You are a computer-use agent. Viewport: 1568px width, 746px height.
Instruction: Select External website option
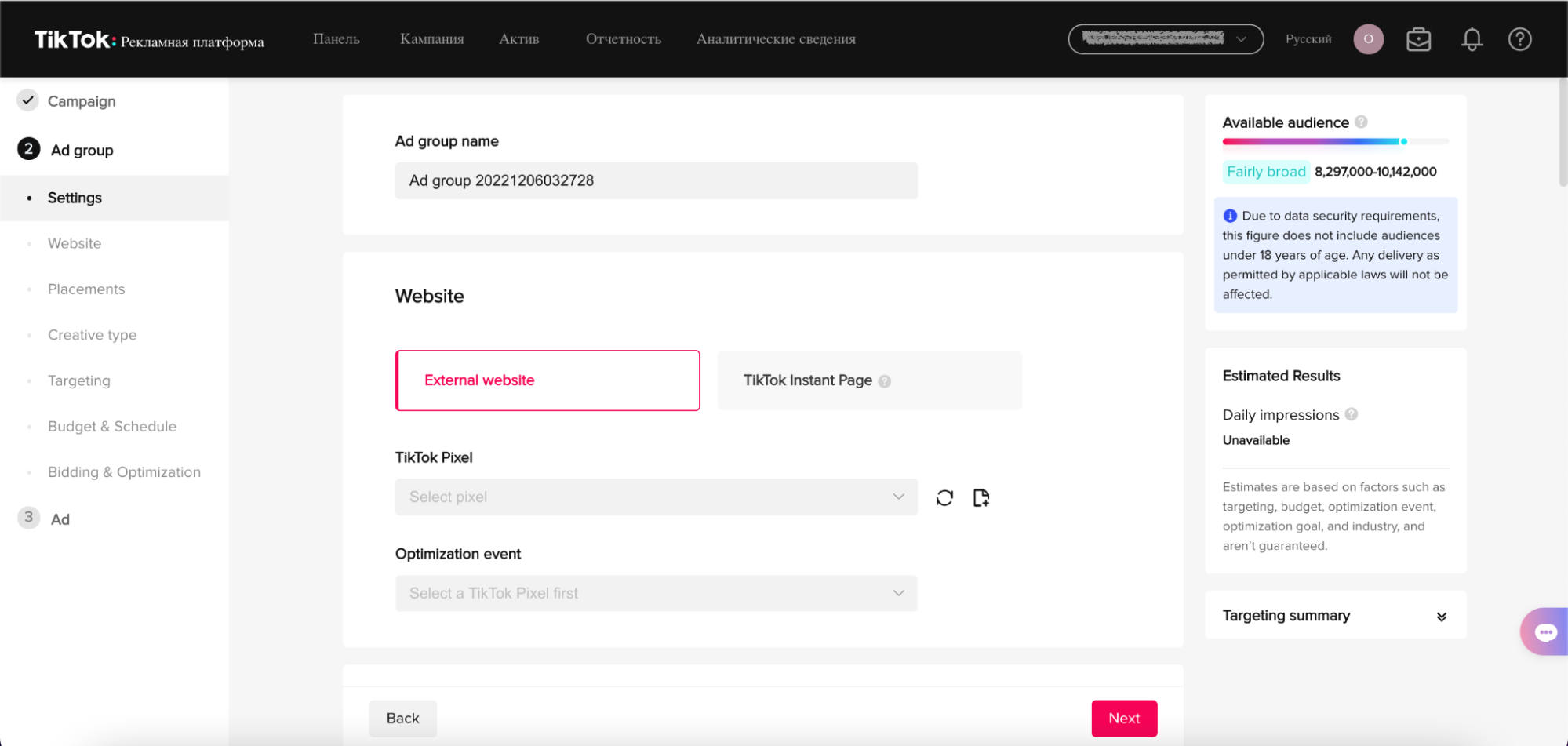[548, 380]
